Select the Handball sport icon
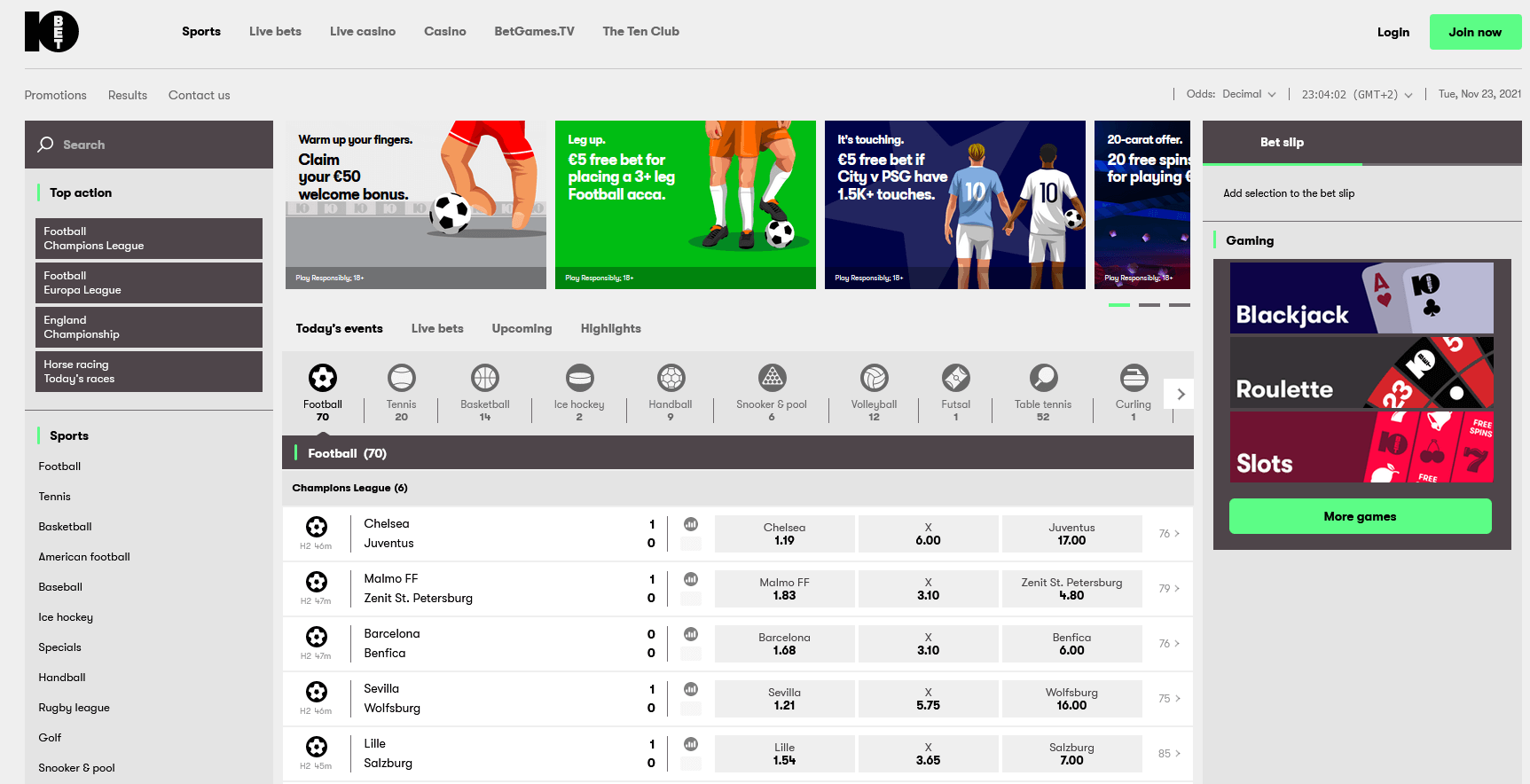 (671, 378)
